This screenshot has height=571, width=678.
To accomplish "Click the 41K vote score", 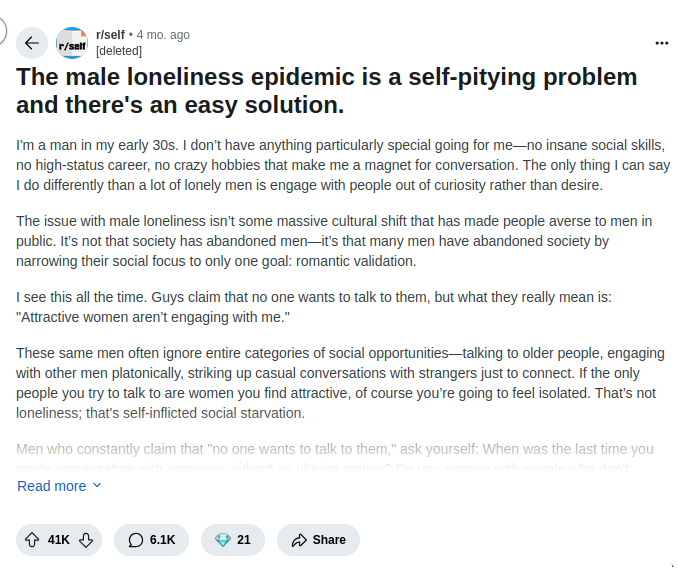I will [x=59, y=540].
